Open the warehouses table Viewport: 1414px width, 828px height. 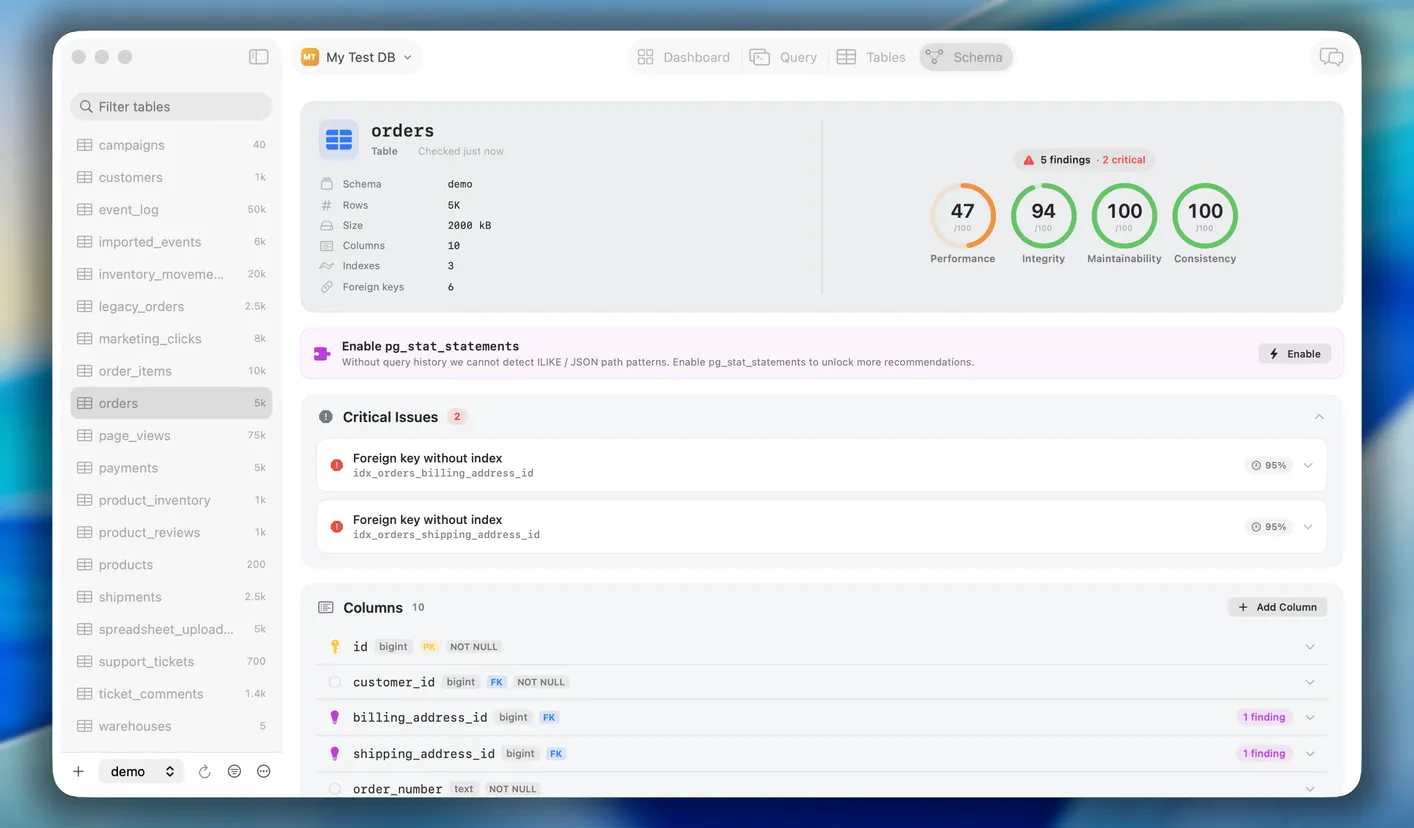171,726
